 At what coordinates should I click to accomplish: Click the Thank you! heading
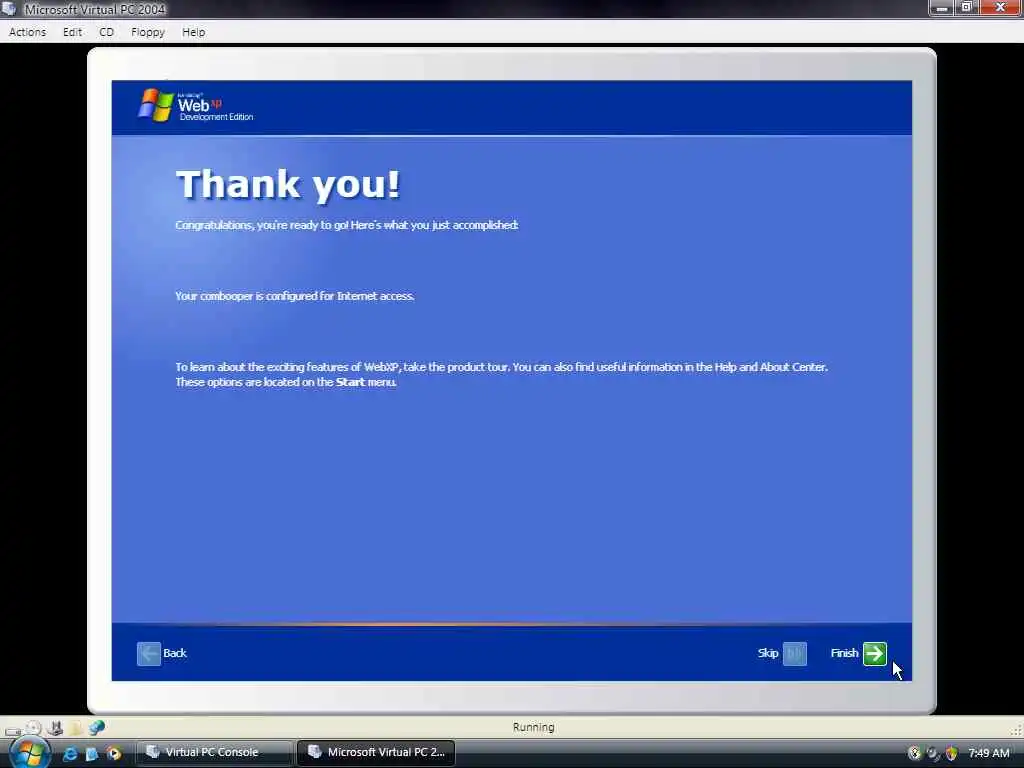288,184
